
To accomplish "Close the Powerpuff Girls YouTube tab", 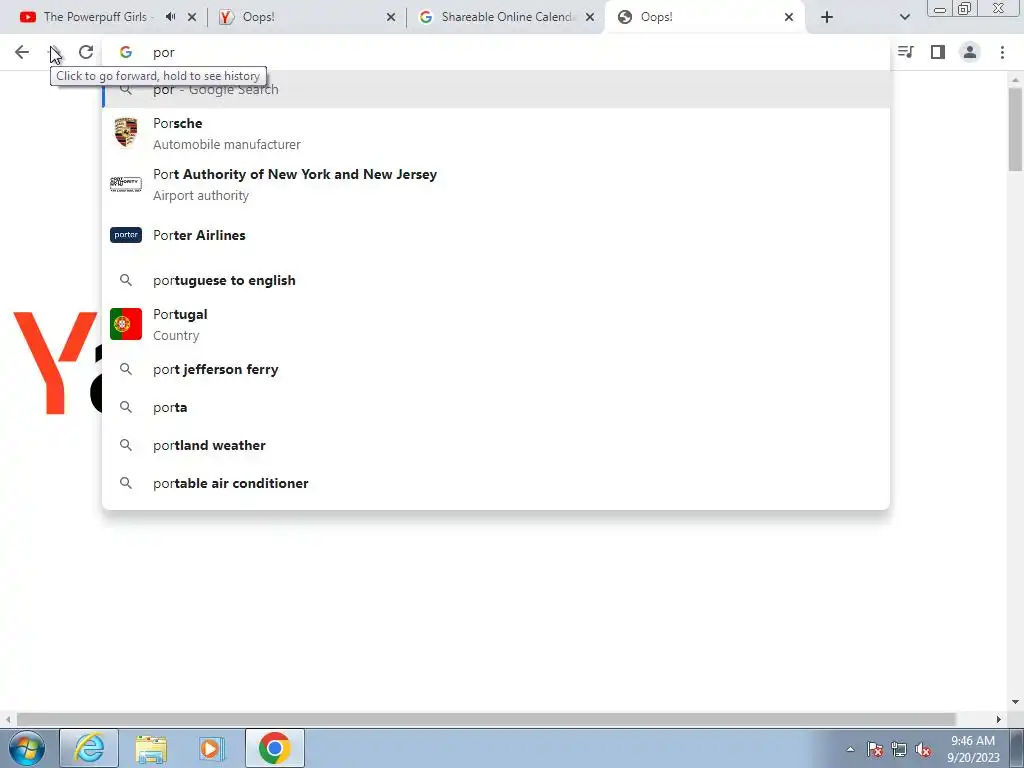I will [192, 17].
